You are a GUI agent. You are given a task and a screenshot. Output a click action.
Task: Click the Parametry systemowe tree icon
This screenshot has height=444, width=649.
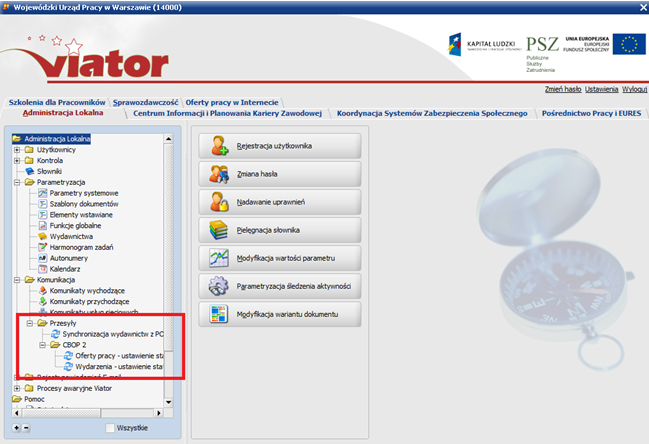coord(43,193)
